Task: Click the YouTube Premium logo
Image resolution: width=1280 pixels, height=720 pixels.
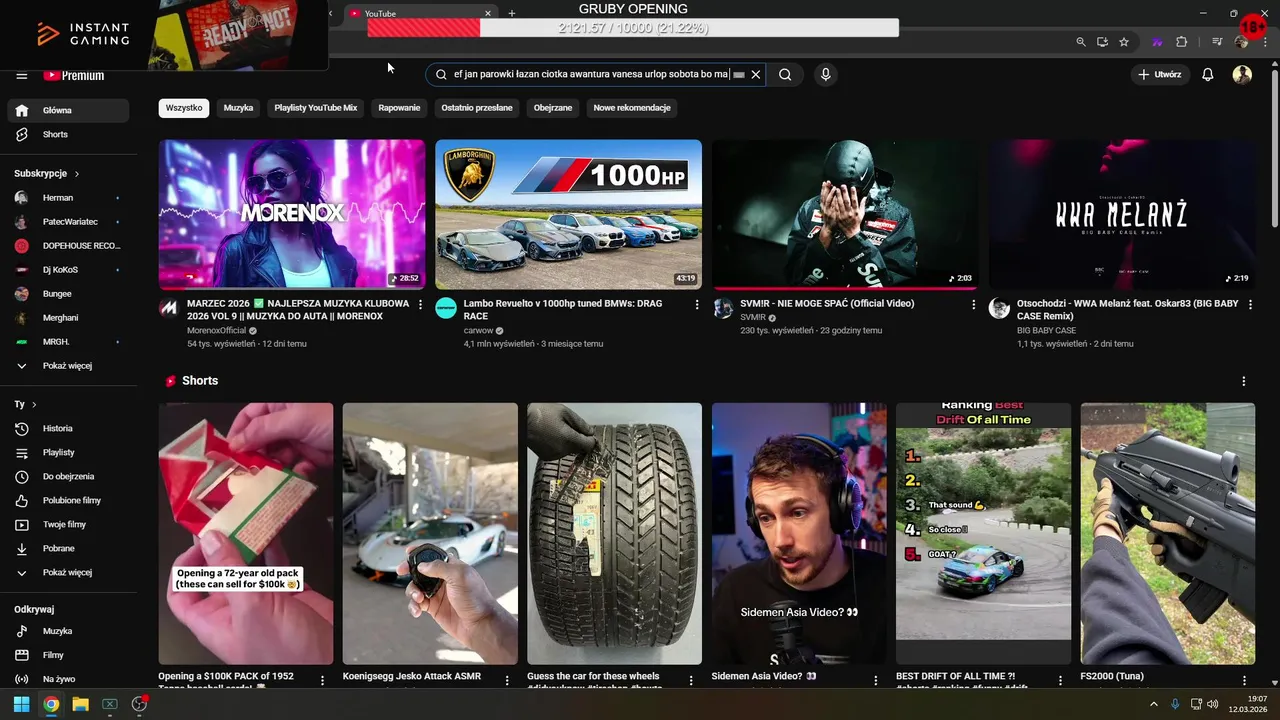Action: [x=74, y=76]
